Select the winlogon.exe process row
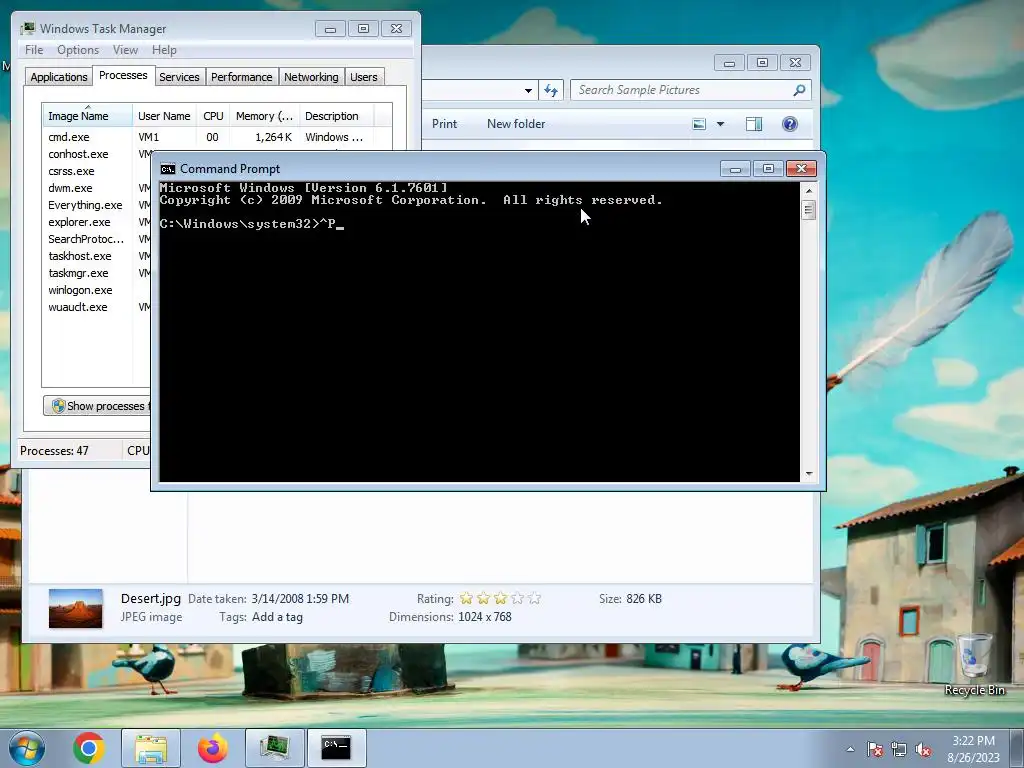Image resolution: width=1024 pixels, height=768 pixels. 97,290
